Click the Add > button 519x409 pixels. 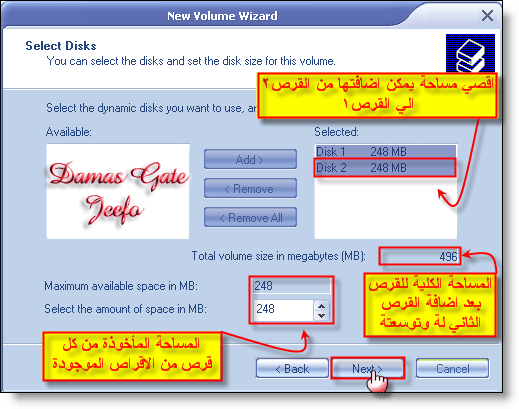(250, 160)
